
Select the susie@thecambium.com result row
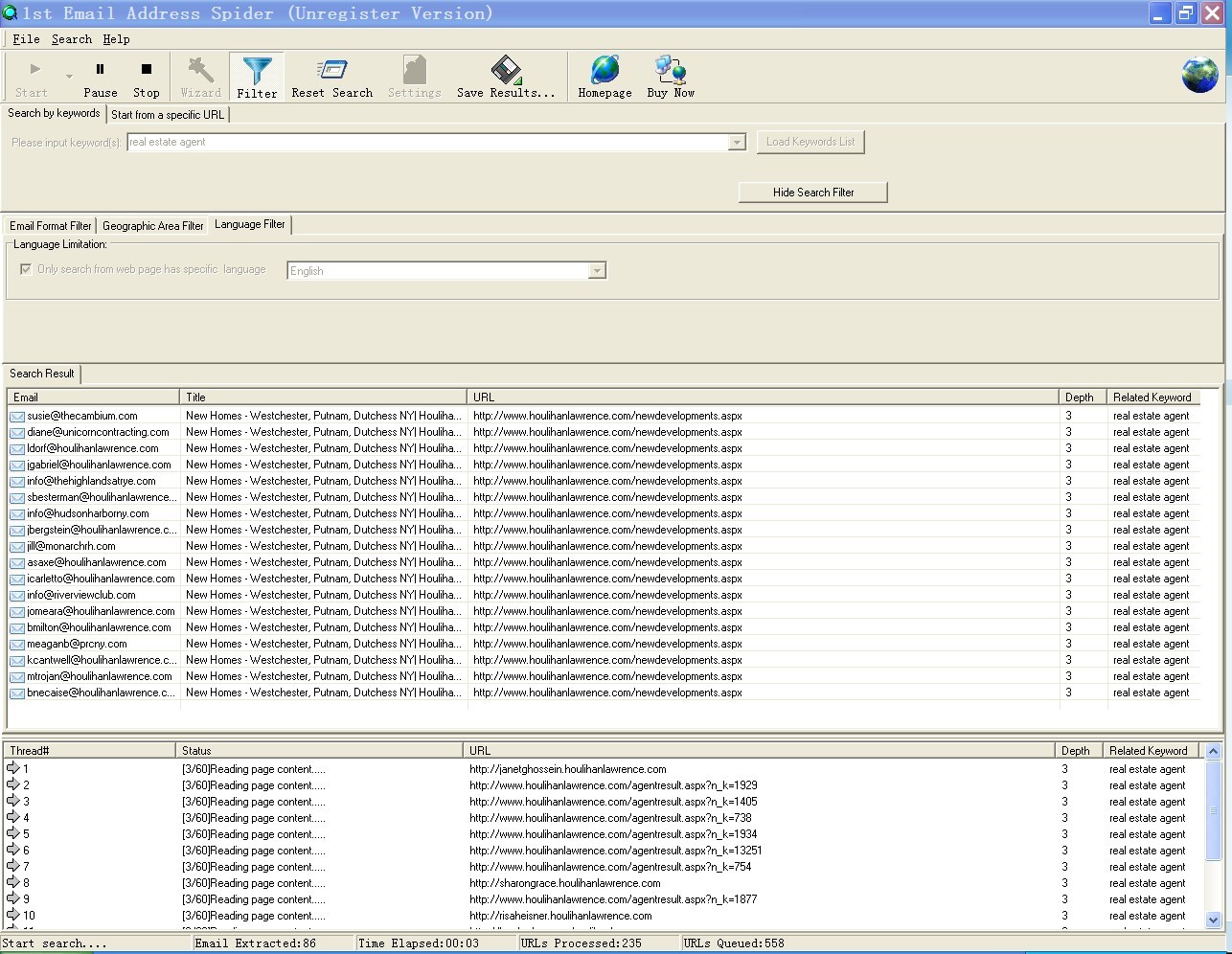click(x=82, y=416)
